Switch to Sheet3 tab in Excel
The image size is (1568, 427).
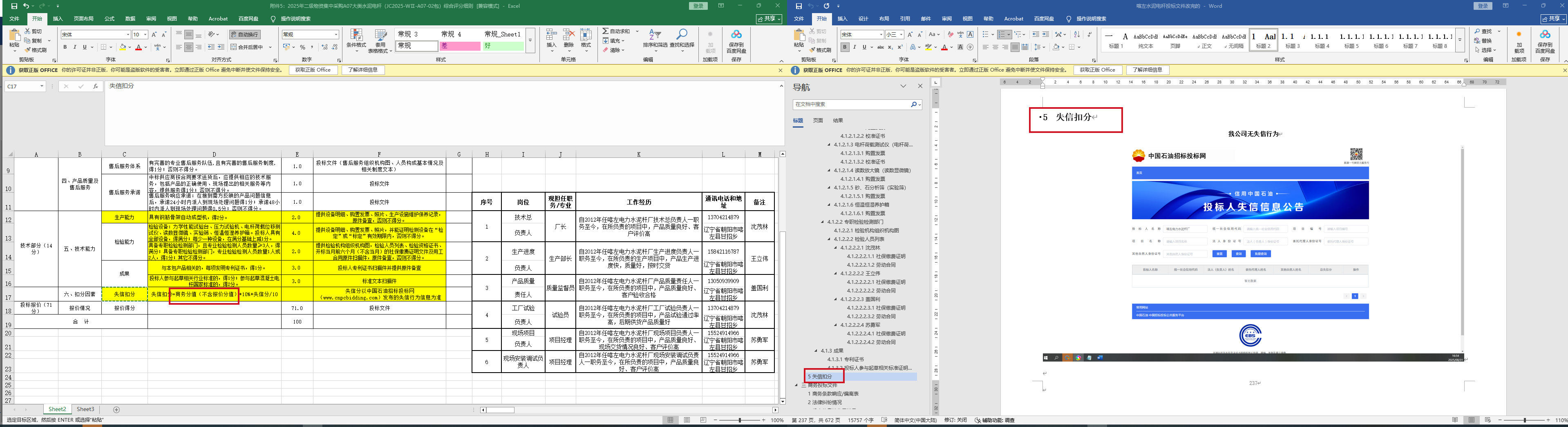[x=85, y=410]
